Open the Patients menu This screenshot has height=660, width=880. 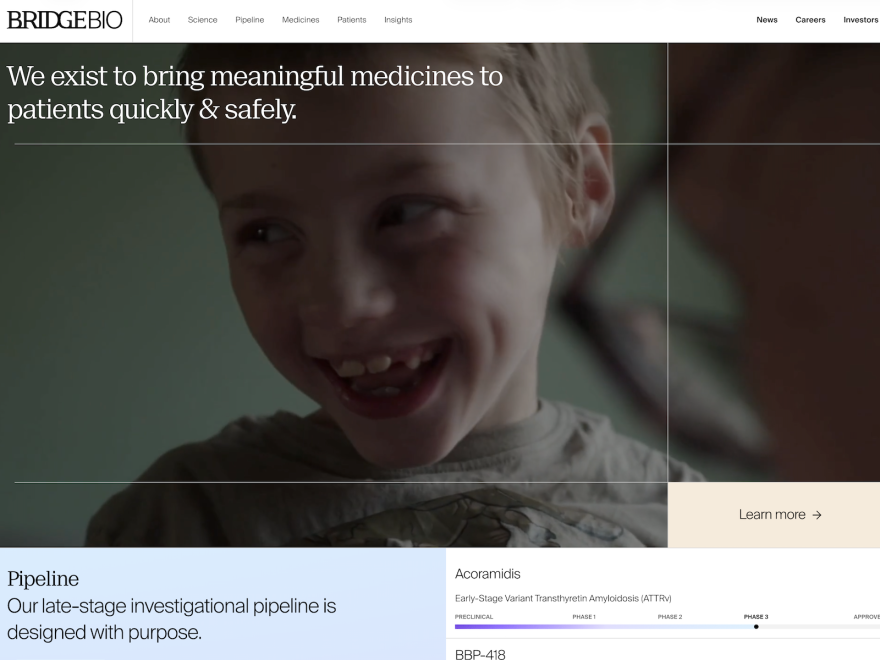point(352,20)
